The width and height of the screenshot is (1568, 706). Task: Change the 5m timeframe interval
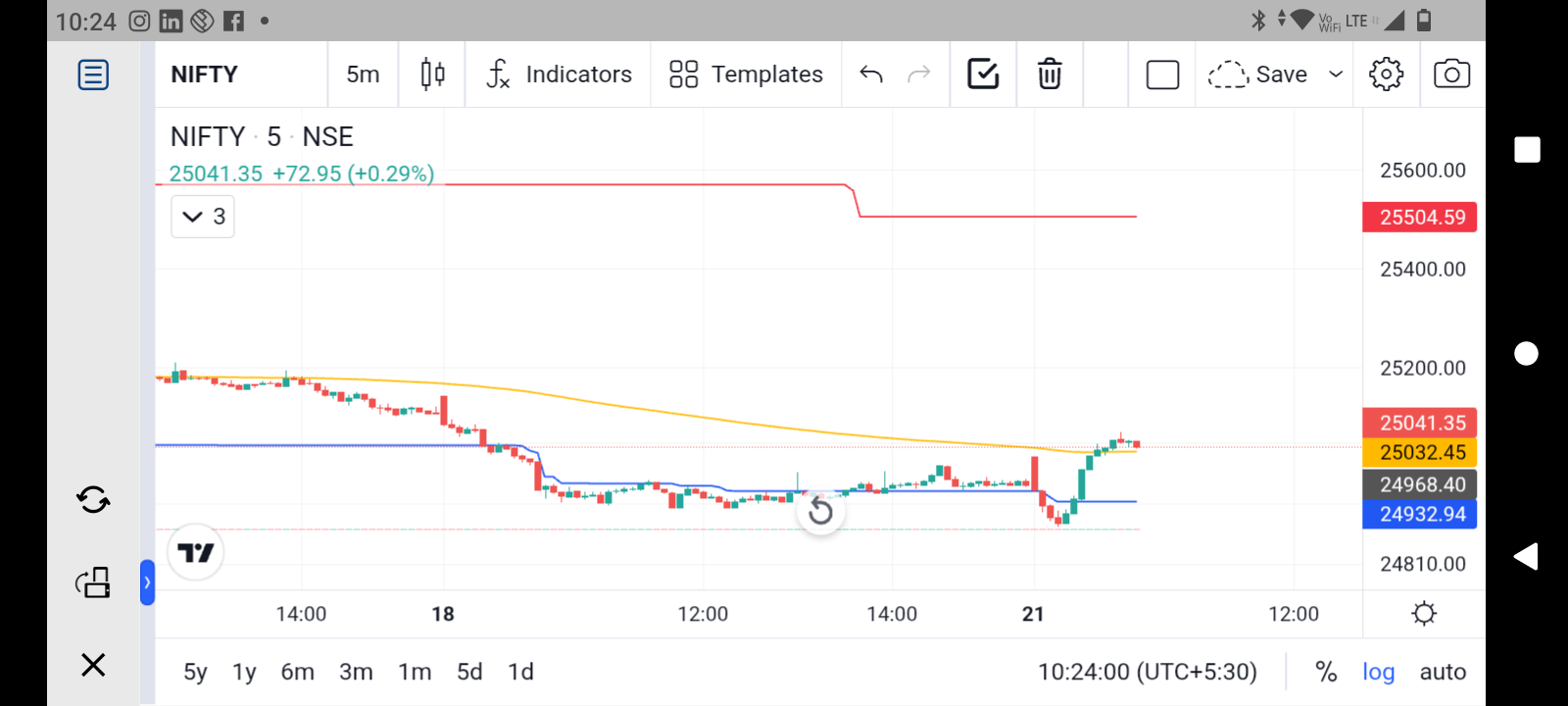363,75
